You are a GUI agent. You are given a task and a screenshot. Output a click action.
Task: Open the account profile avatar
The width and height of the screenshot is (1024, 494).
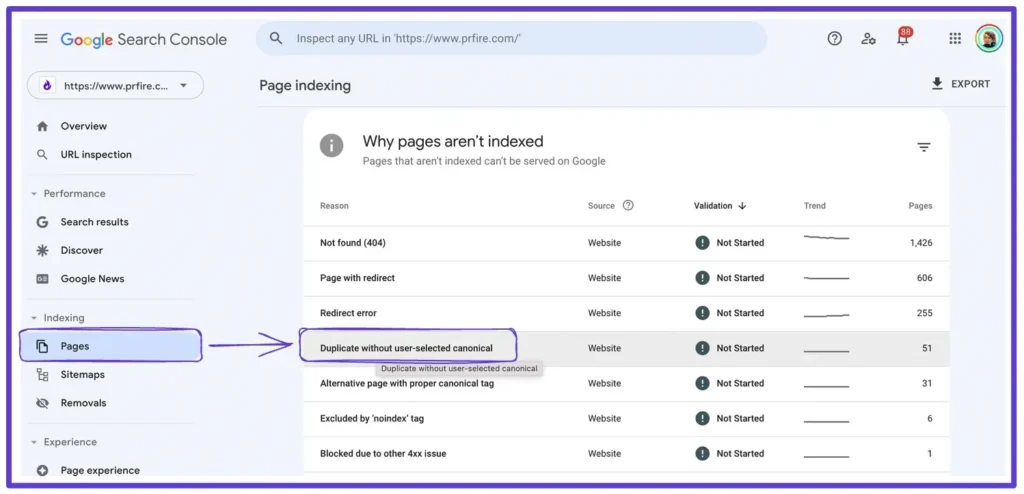coord(989,39)
